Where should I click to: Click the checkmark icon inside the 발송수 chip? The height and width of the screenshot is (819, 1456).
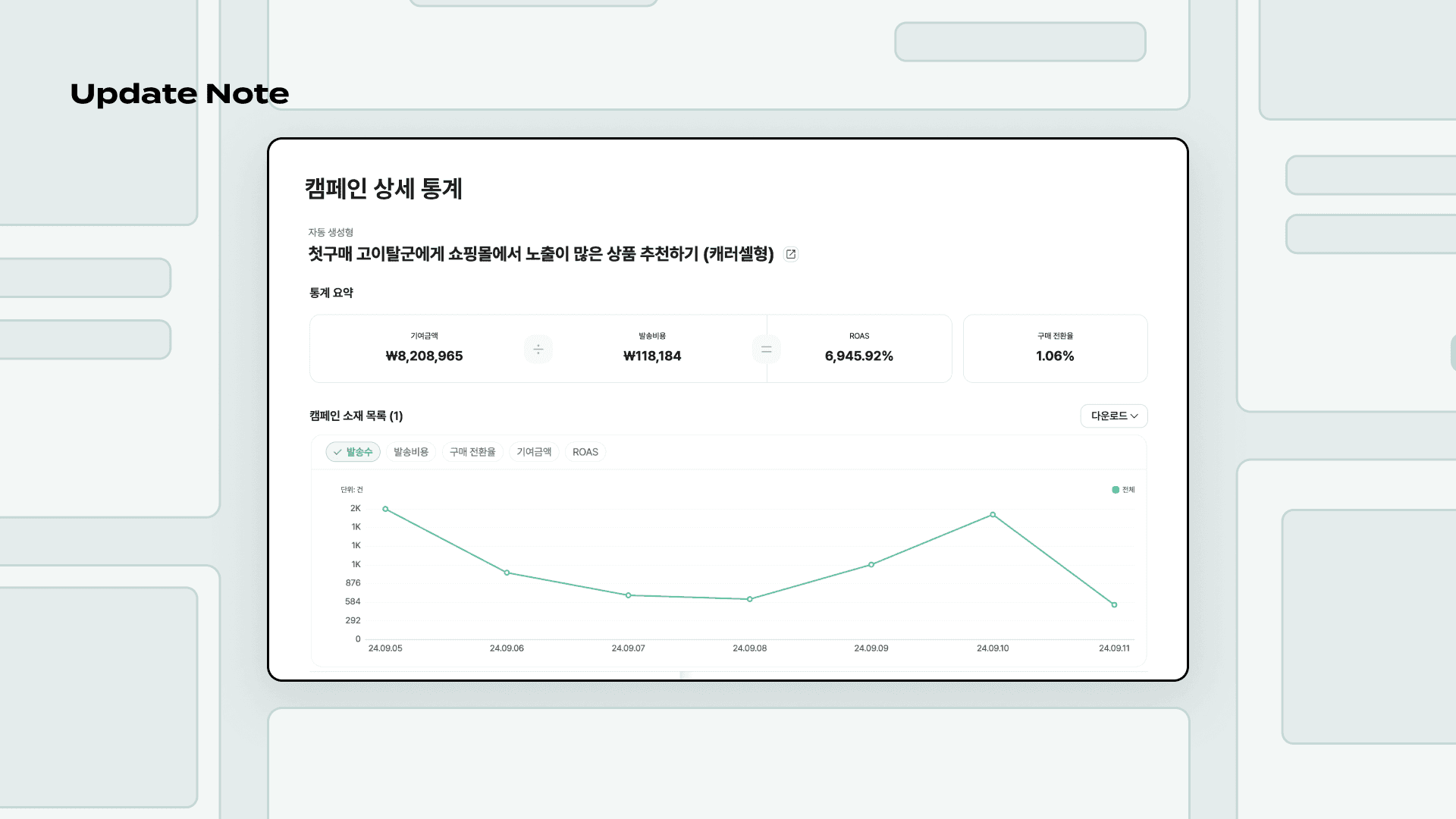[337, 452]
